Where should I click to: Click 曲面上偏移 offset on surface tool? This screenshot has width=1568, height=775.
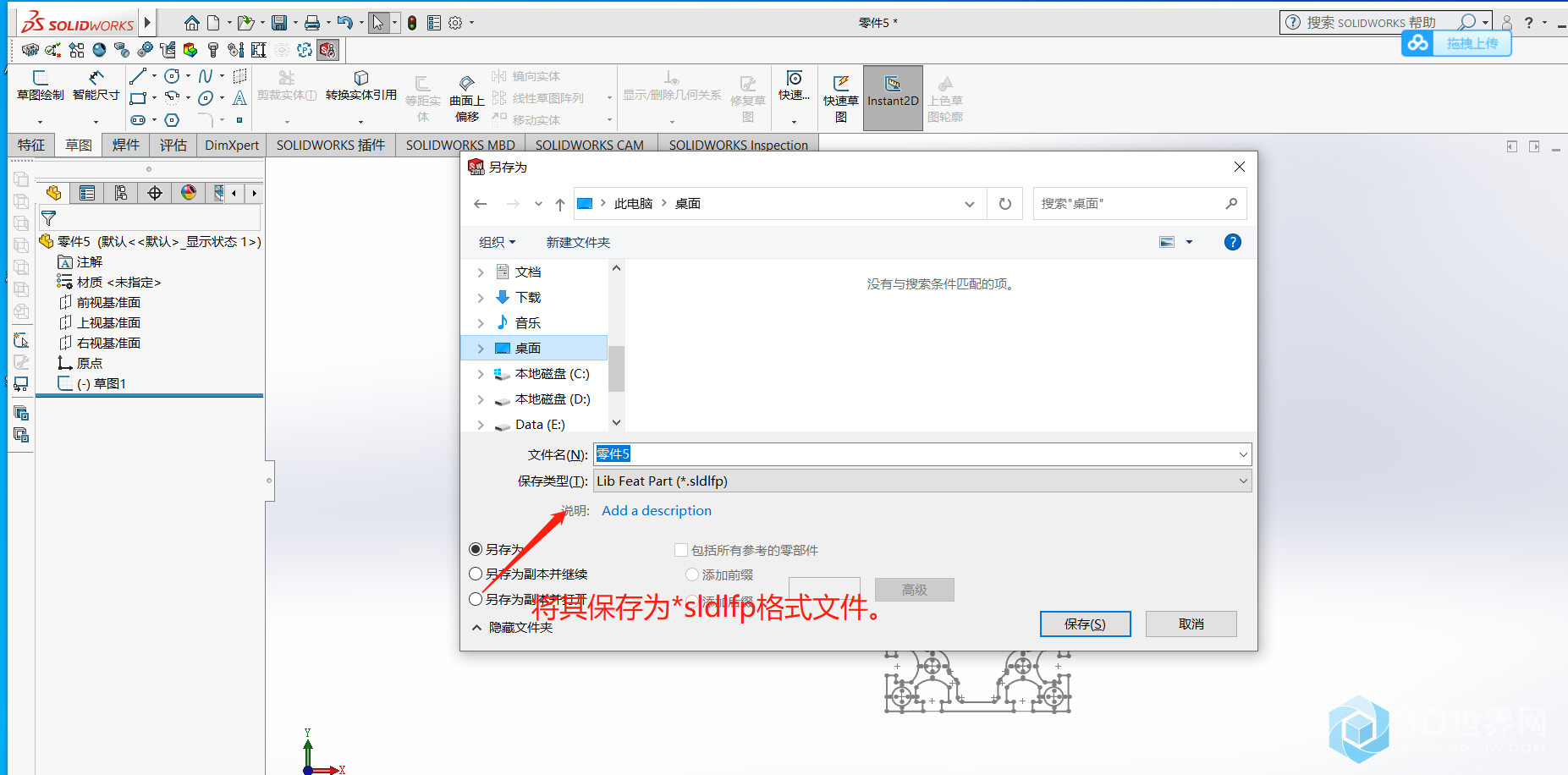coord(467,98)
